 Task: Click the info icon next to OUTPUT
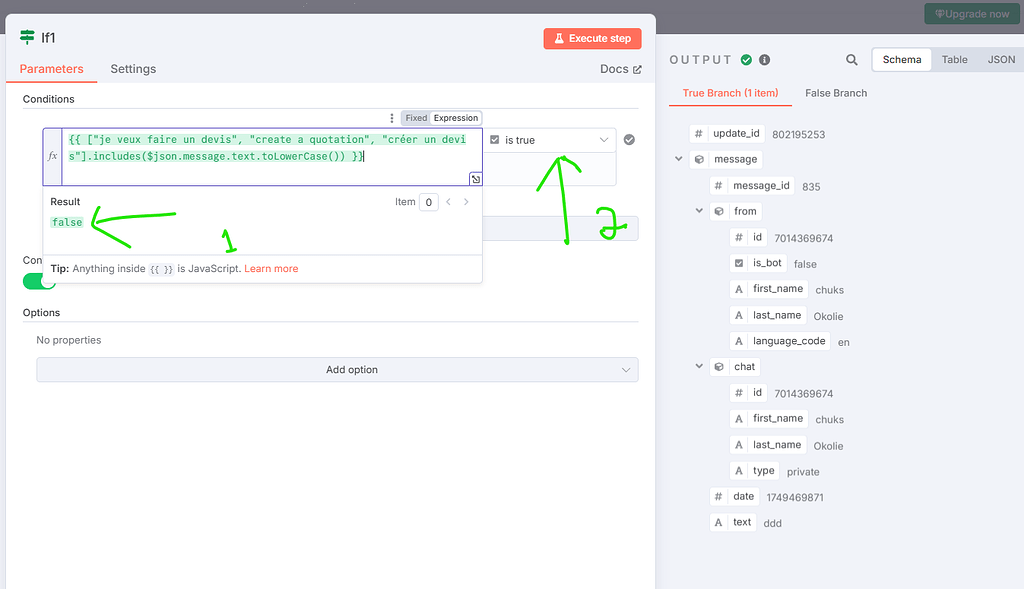763,59
